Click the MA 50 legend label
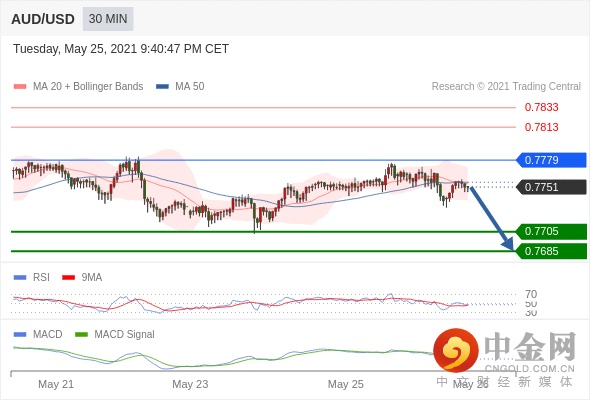Viewport: 590px width, 400px height. pos(190,87)
